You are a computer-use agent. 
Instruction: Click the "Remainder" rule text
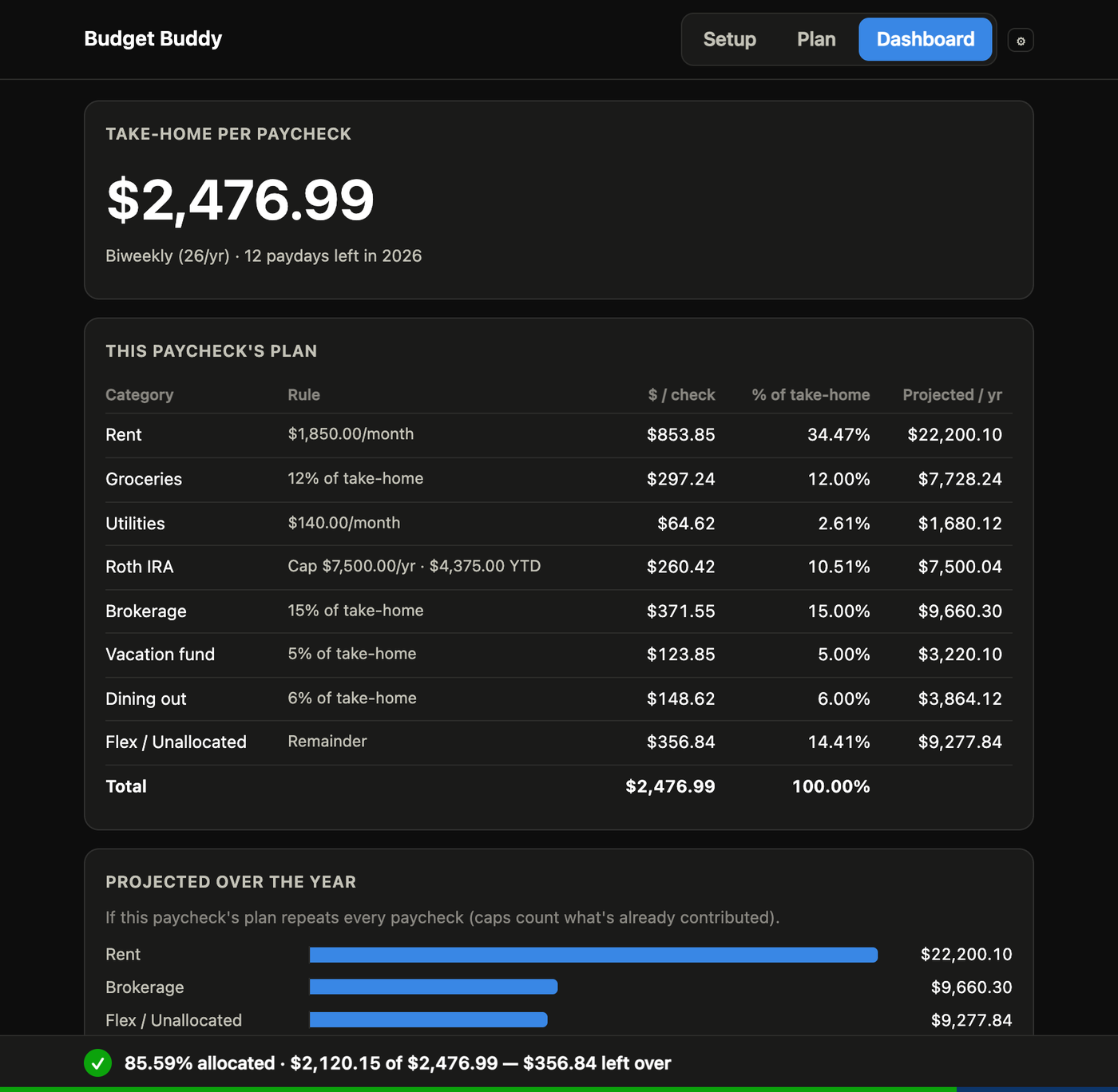(x=327, y=742)
